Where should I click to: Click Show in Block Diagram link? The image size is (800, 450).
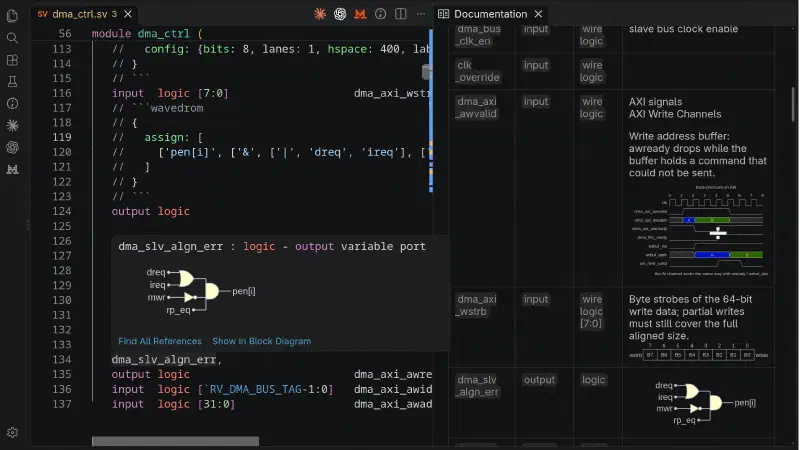click(x=261, y=341)
